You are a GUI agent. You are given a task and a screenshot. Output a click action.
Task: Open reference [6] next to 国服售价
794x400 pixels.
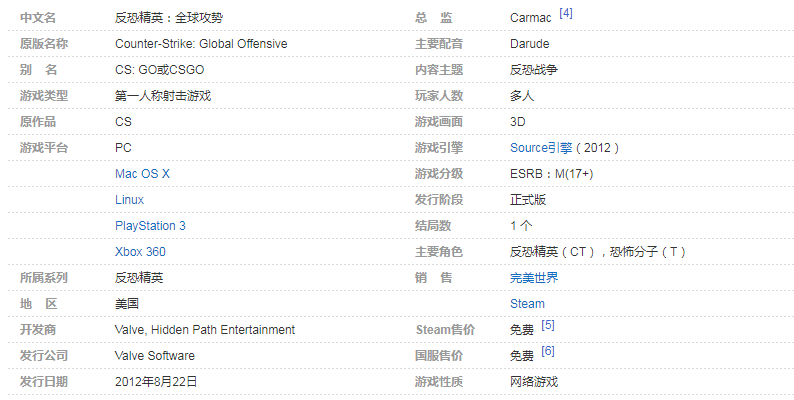(x=548, y=351)
